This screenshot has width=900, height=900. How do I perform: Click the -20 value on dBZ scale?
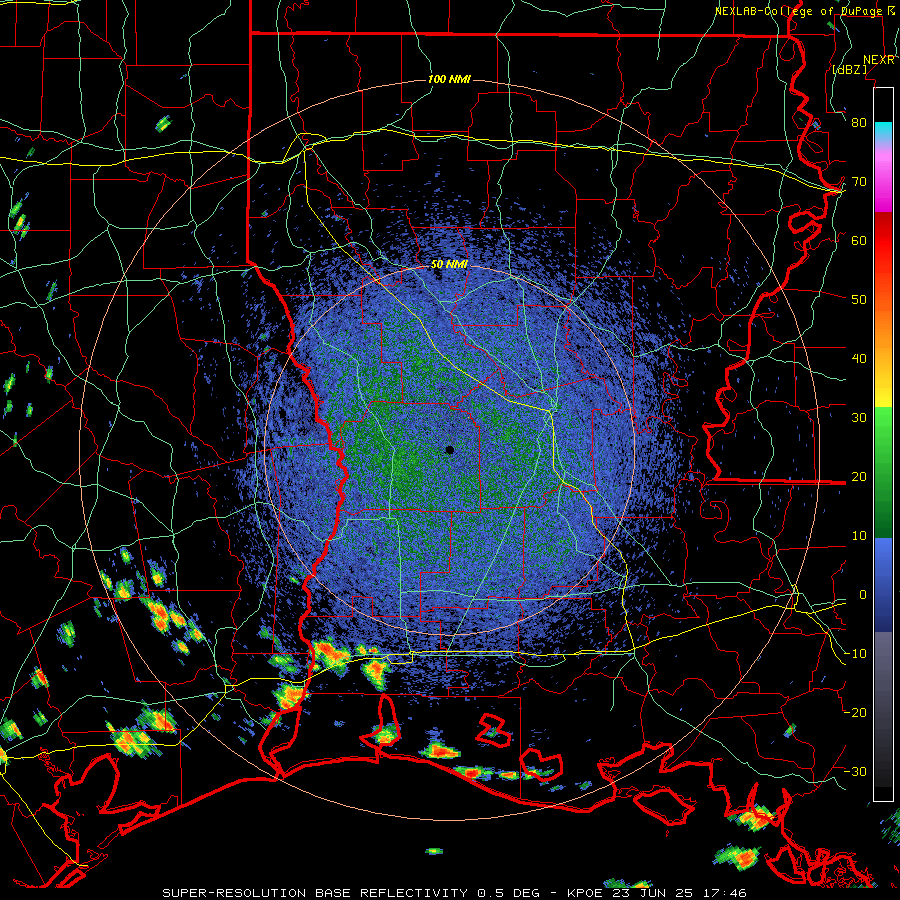click(855, 712)
